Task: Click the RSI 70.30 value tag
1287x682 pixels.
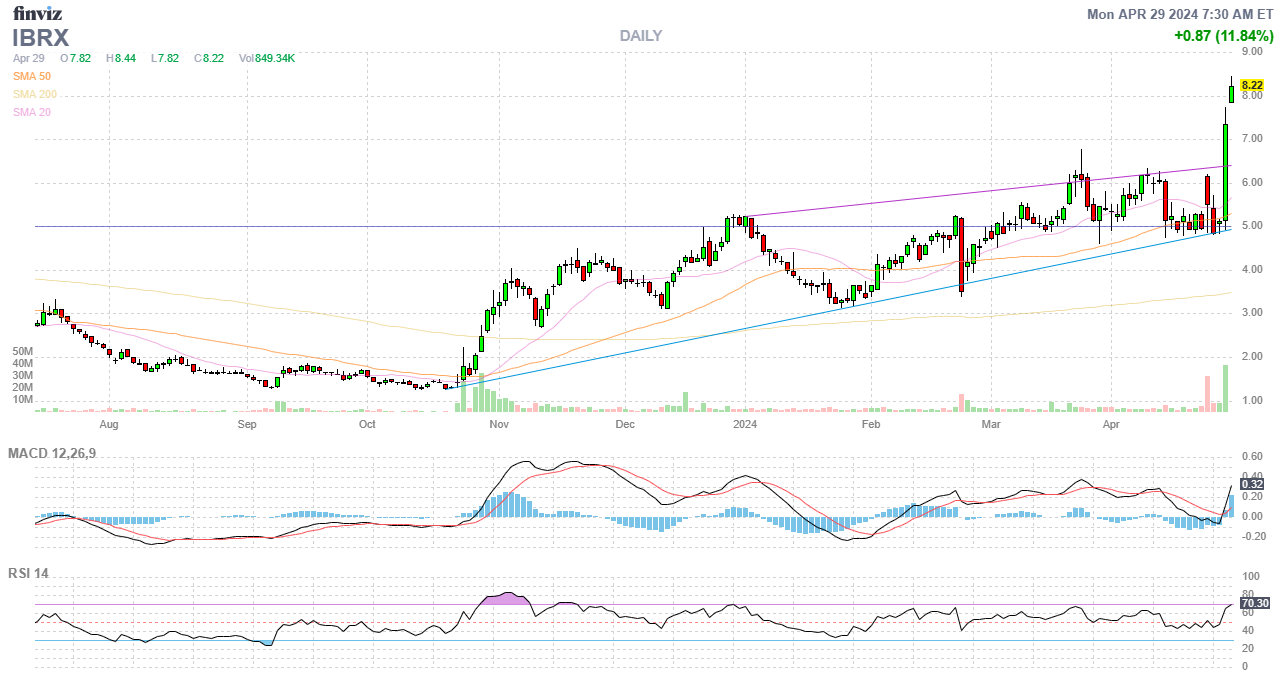Action: [x=1254, y=603]
